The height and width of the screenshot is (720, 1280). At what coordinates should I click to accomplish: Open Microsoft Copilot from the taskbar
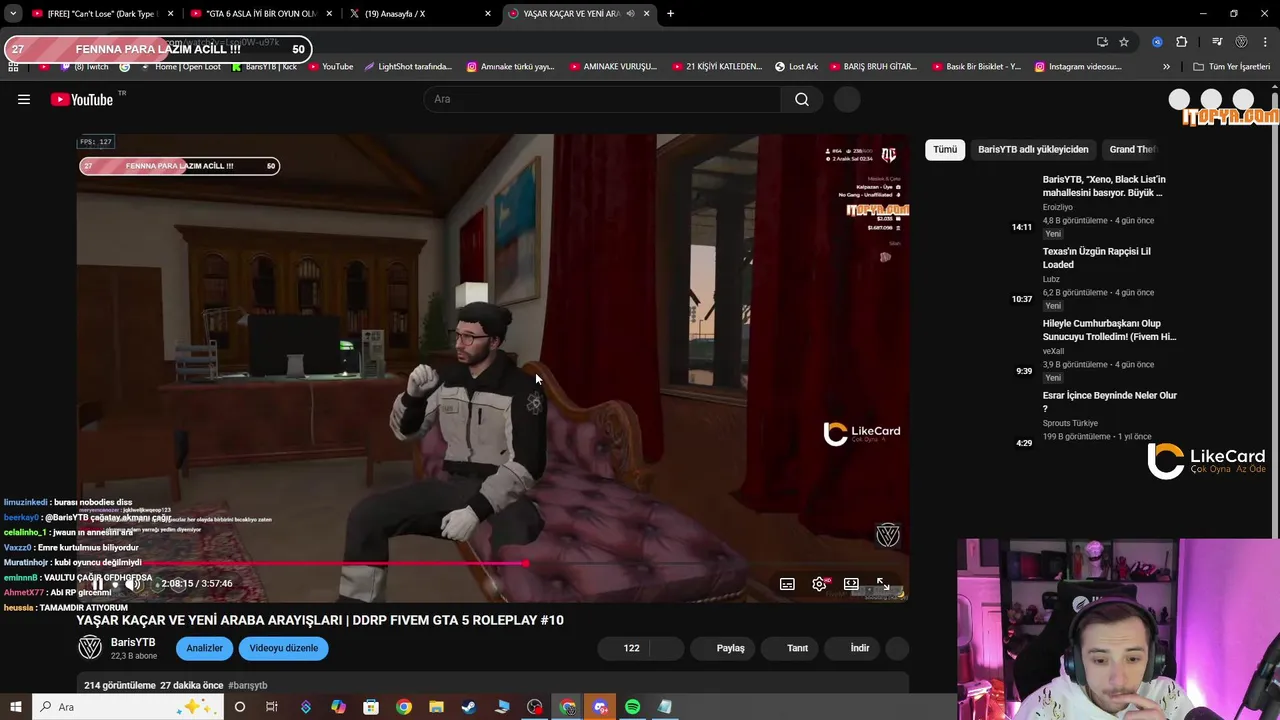338,707
